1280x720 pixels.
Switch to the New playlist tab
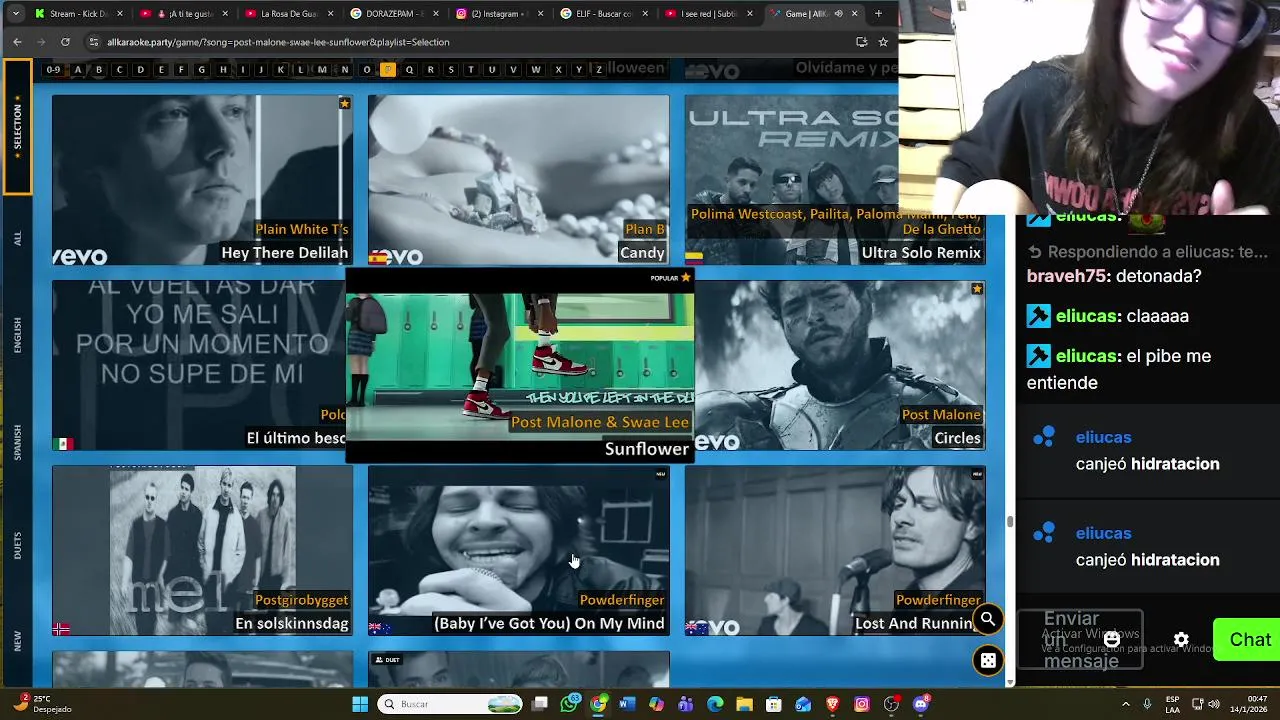coord(17,641)
